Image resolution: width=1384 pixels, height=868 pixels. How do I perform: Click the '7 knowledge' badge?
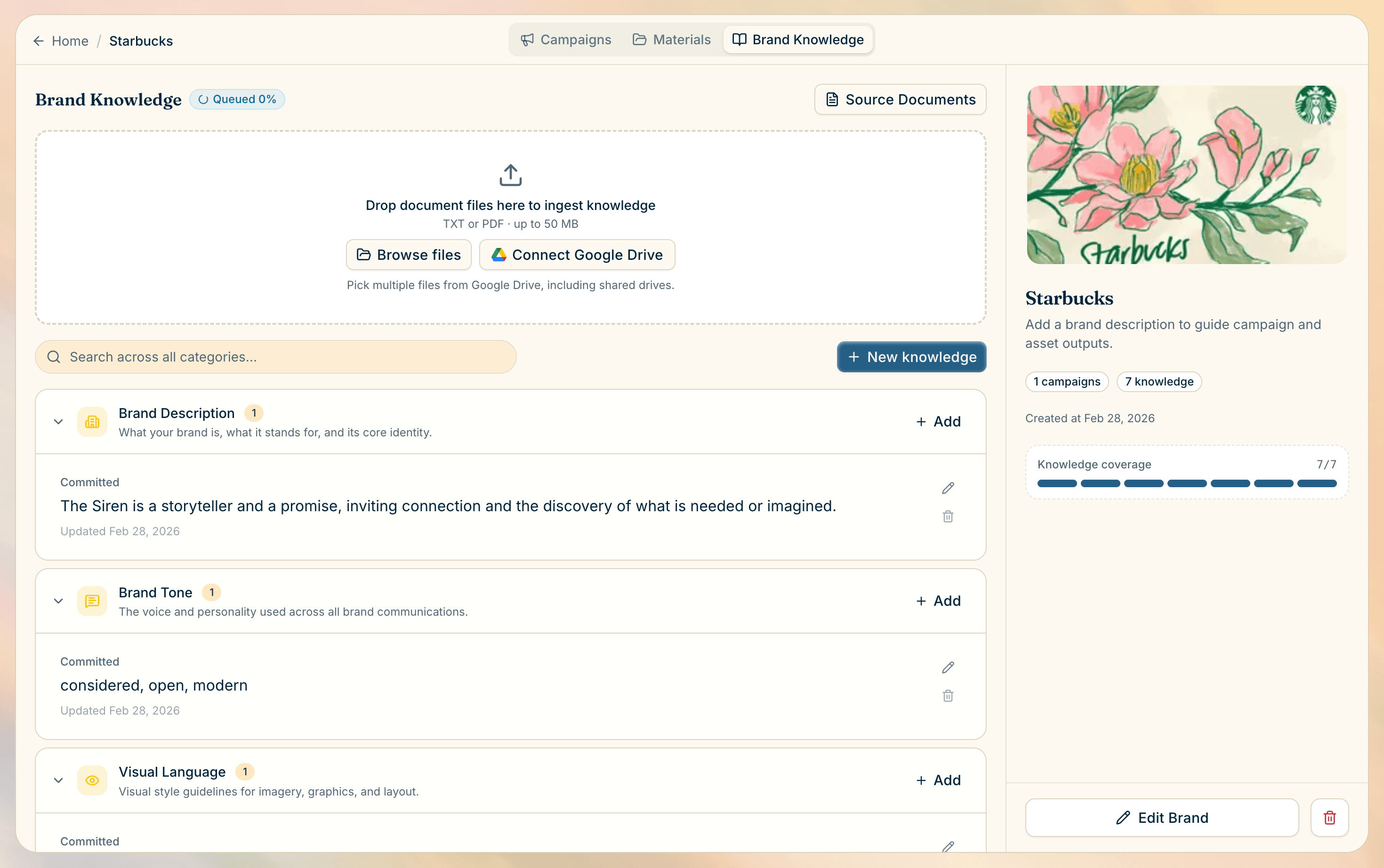1159,382
